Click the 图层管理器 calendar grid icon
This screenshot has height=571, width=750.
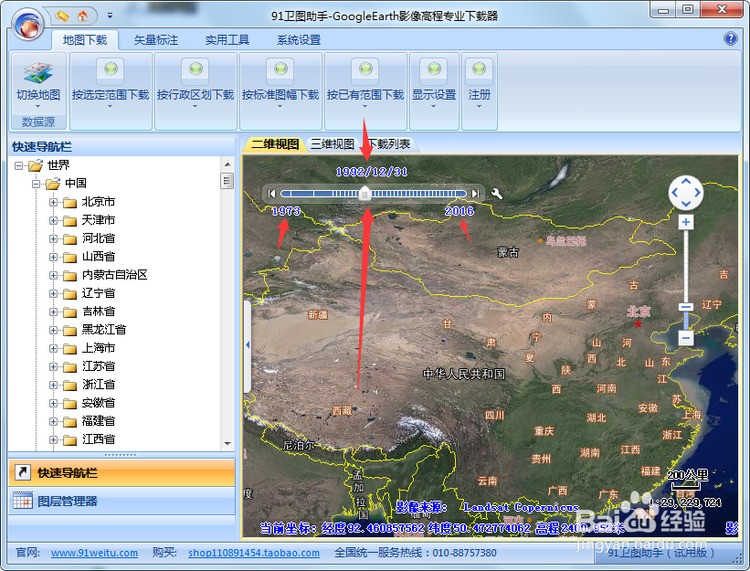point(22,501)
